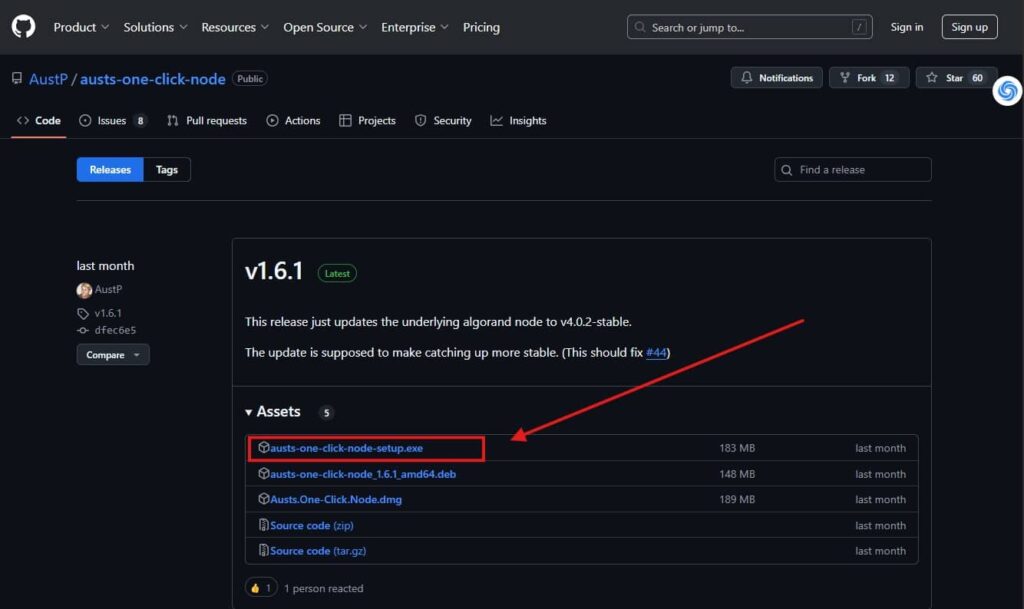The image size is (1024, 609).
Task: Click the AustP avatar thumbnail
Action: tap(84, 290)
